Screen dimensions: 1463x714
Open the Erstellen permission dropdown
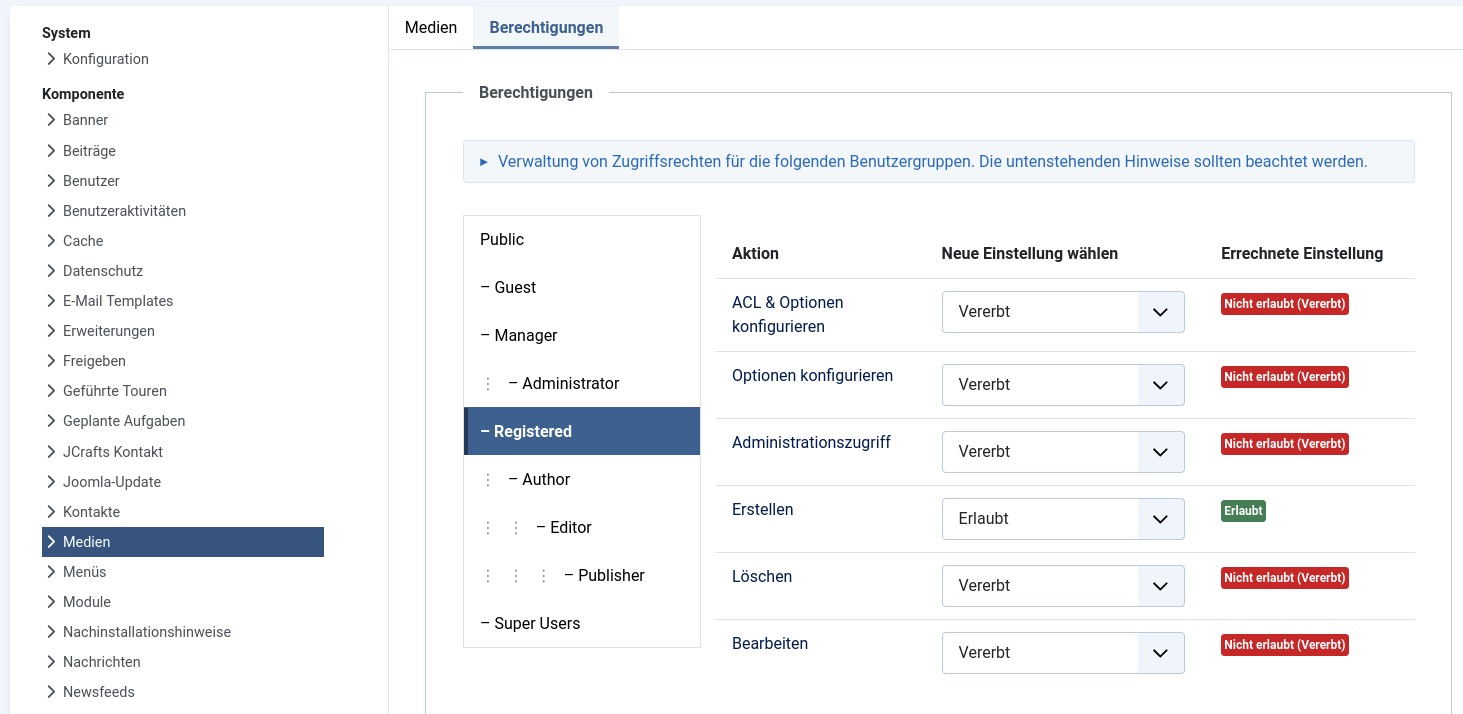1062,519
